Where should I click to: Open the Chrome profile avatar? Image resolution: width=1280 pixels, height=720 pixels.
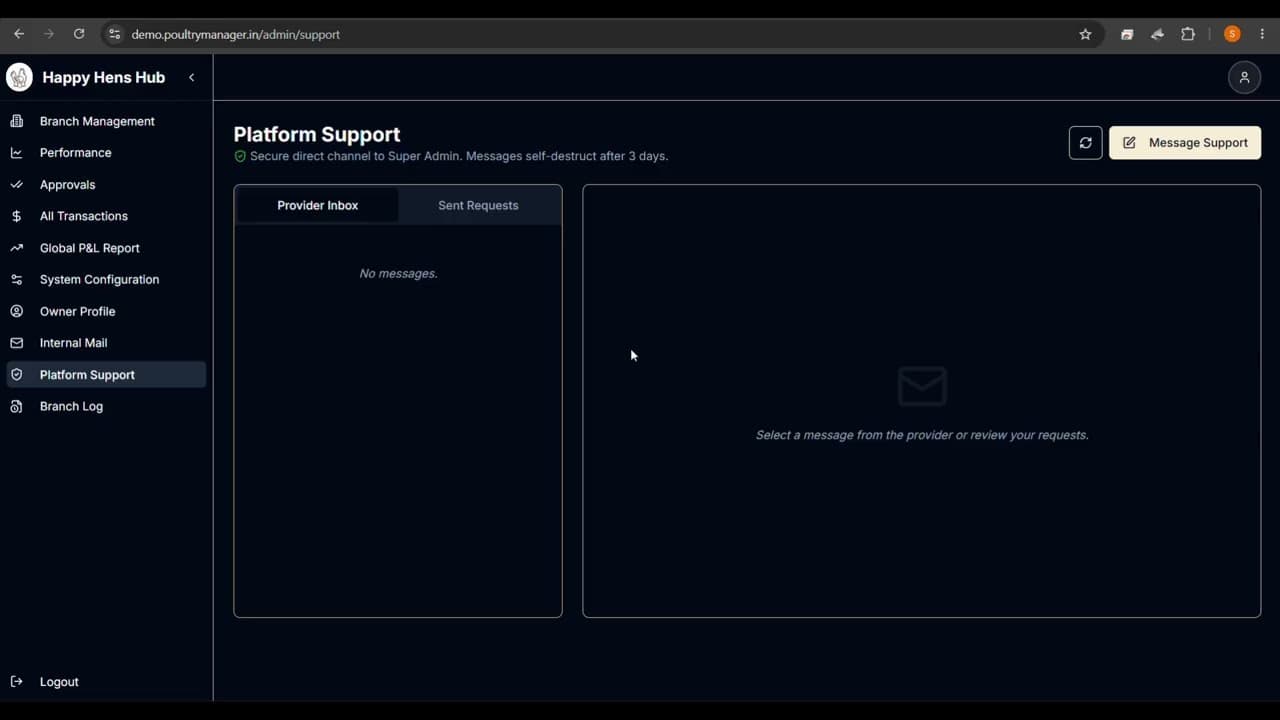(1232, 34)
